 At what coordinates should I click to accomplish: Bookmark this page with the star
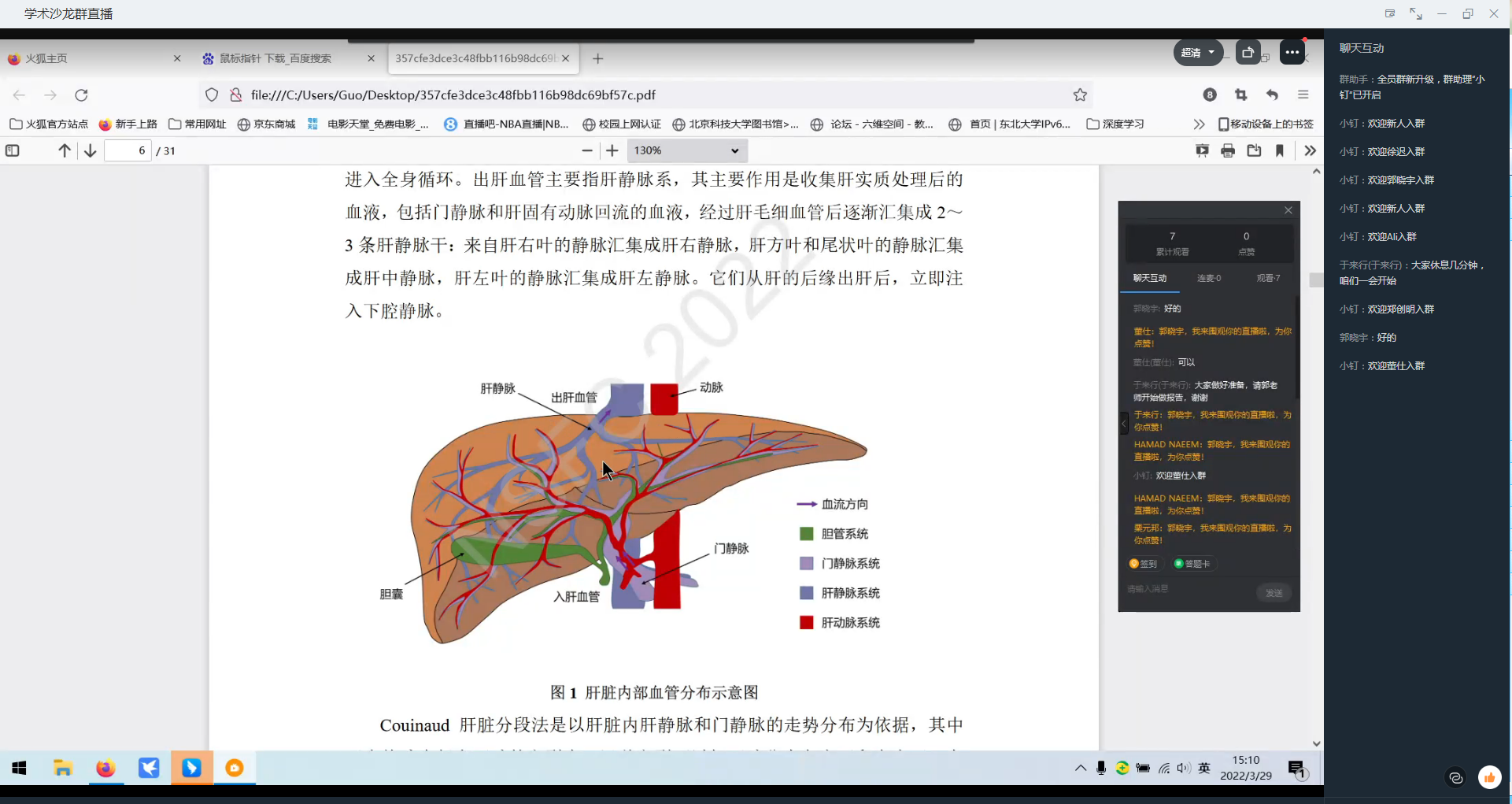click(x=1080, y=95)
